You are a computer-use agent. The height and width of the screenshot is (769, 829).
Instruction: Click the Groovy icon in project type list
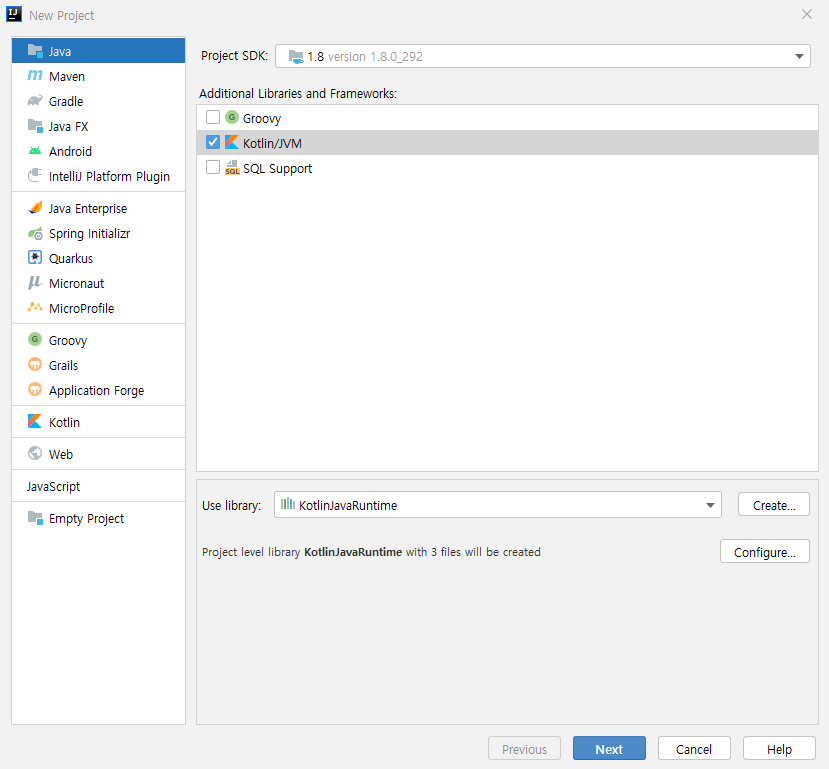pyautogui.click(x=35, y=339)
